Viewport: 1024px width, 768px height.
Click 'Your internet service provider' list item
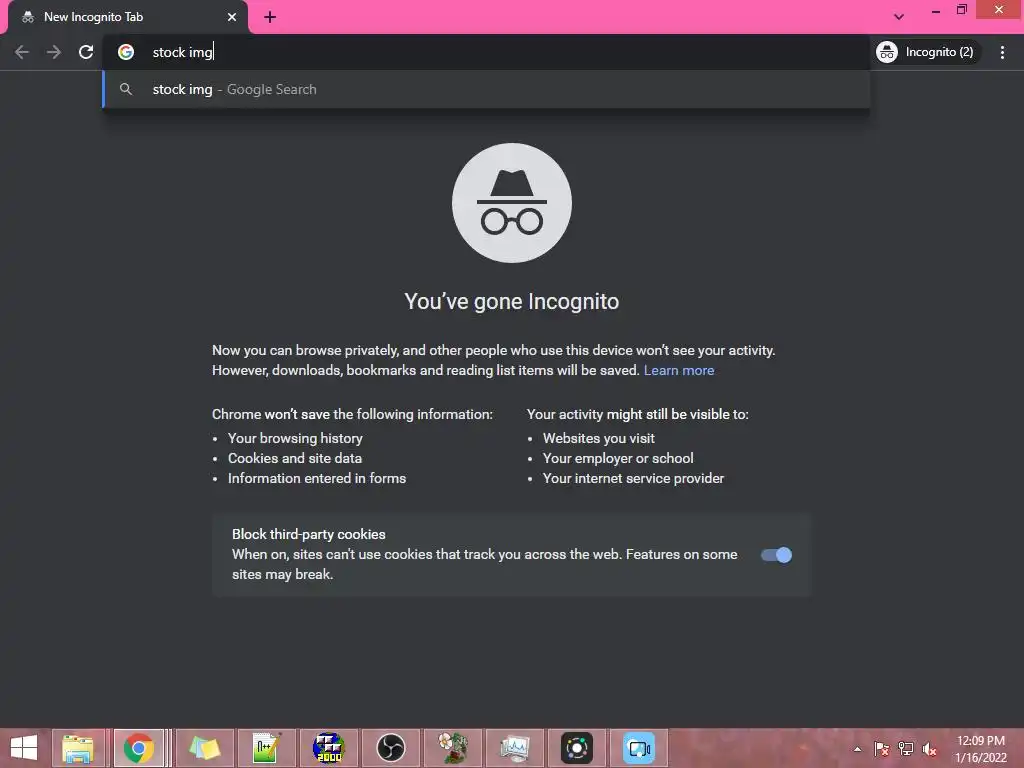click(633, 479)
